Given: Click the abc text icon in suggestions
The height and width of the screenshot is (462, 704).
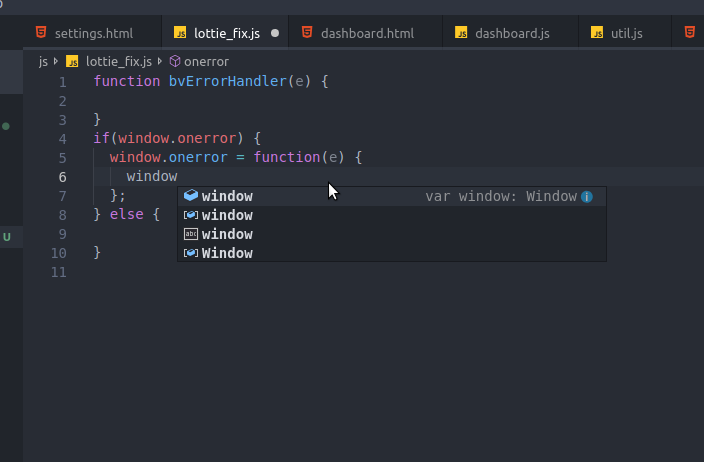Looking at the screenshot, I should pyautogui.click(x=191, y=234).
